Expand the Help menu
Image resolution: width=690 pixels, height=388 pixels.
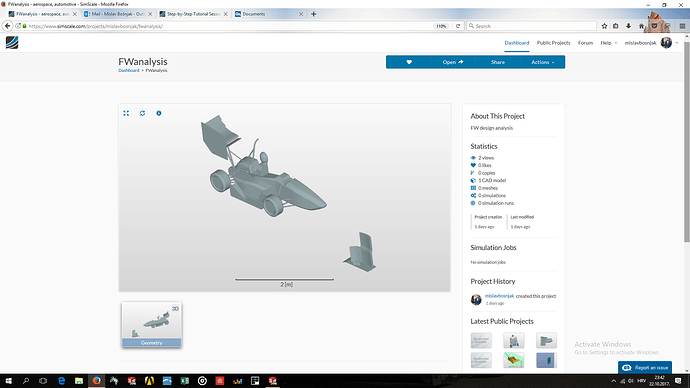[609, 43]
